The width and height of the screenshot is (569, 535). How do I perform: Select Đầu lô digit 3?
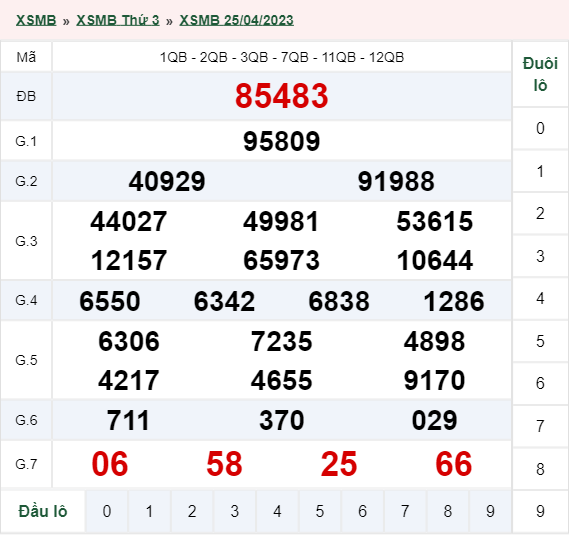(234, 511)
